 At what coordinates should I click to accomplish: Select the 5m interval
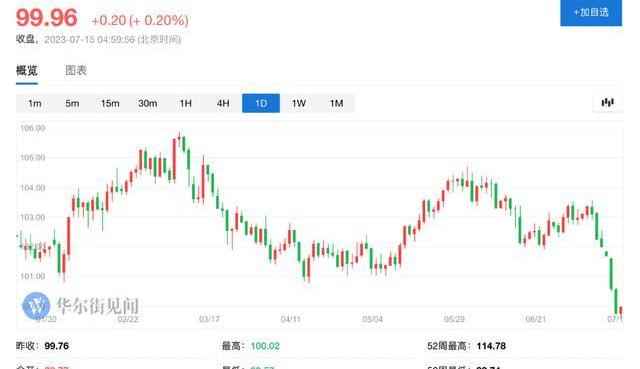pos(72,103)
